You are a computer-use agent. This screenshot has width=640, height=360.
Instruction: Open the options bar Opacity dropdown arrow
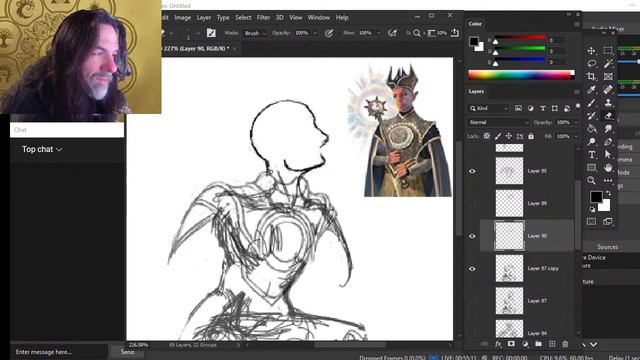[315, 33]
